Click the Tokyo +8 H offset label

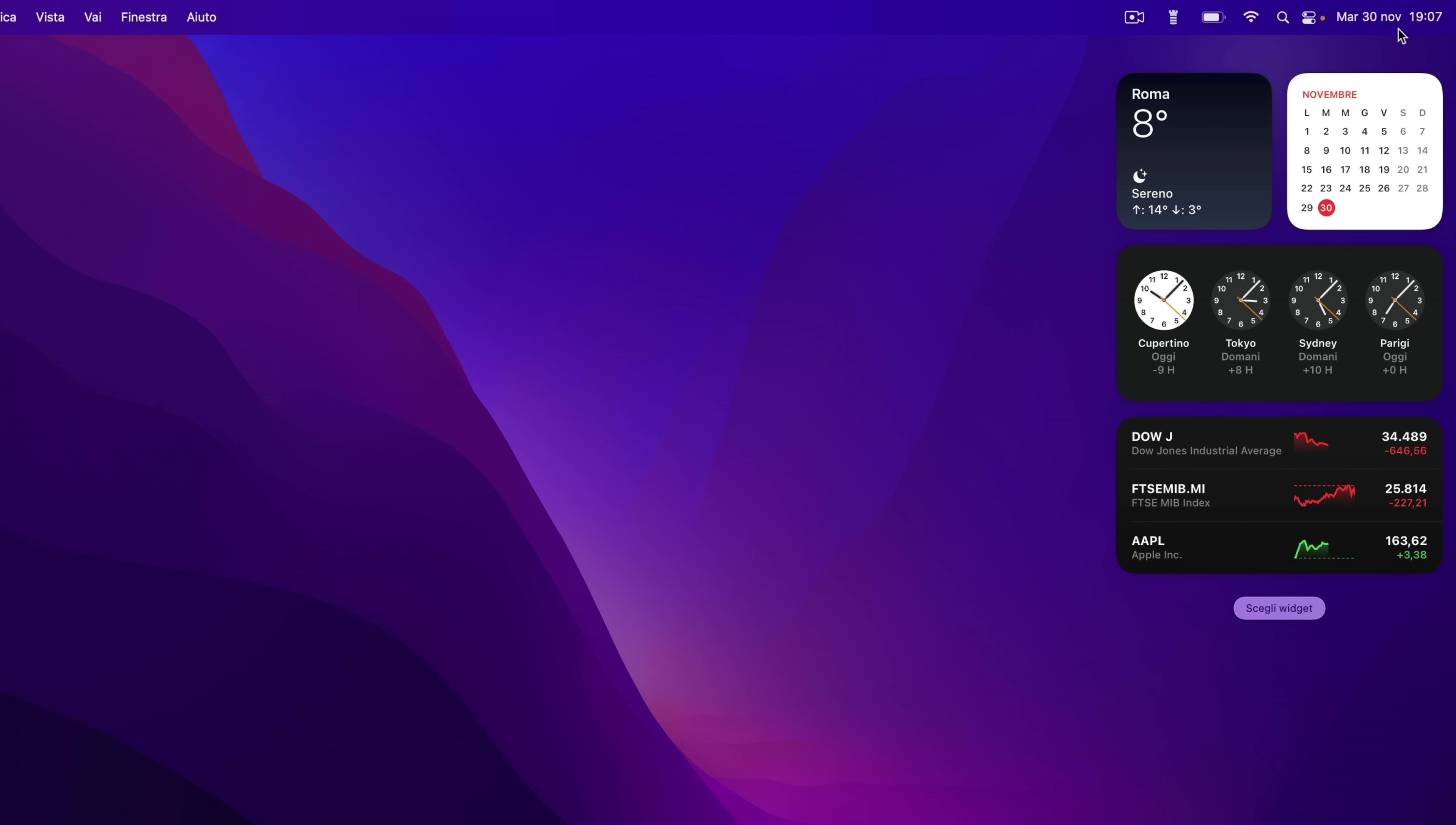coord(1241,370)
